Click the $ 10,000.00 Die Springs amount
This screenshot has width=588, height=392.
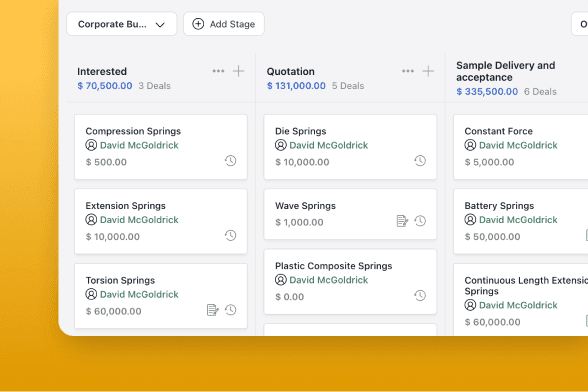tap(302, 162)
